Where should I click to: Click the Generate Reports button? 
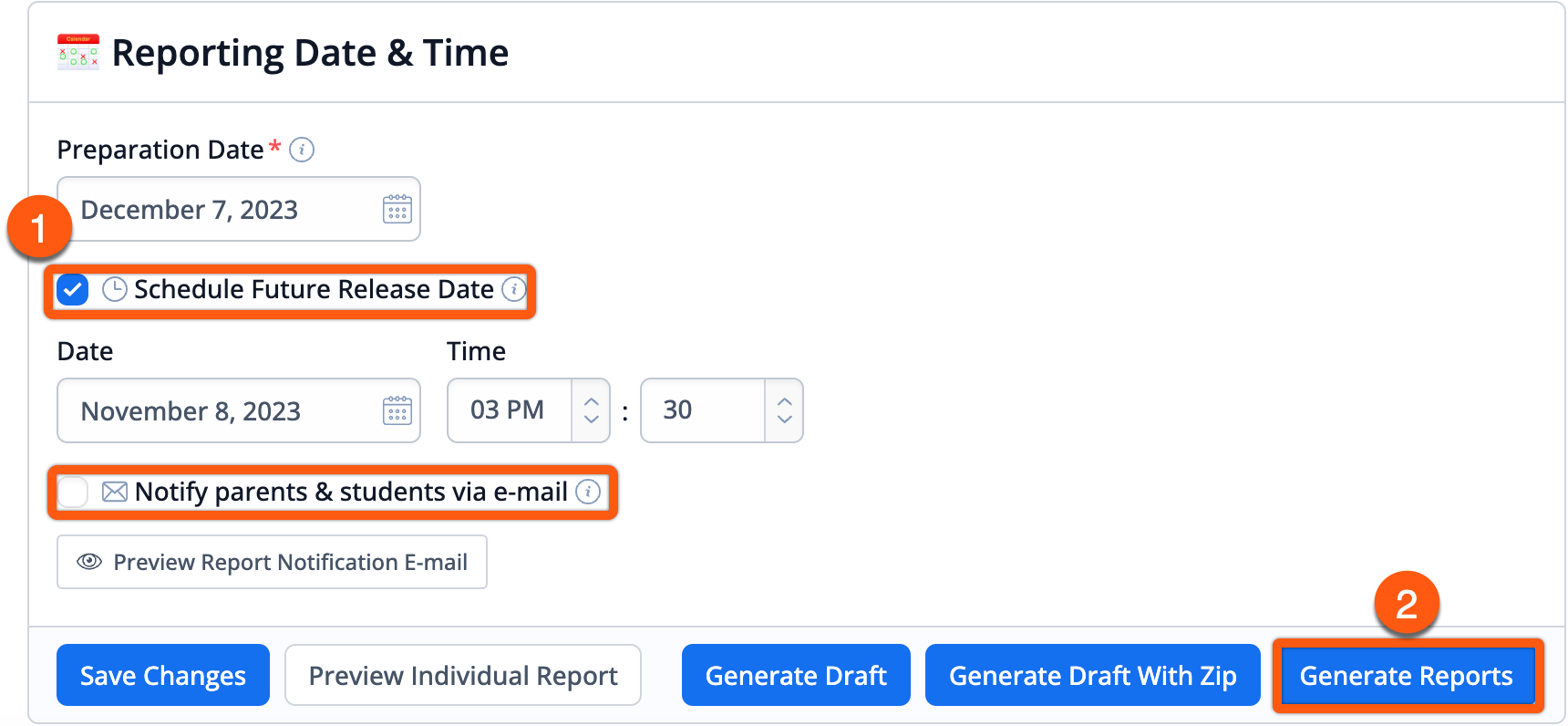click(x=1406, y=676)
